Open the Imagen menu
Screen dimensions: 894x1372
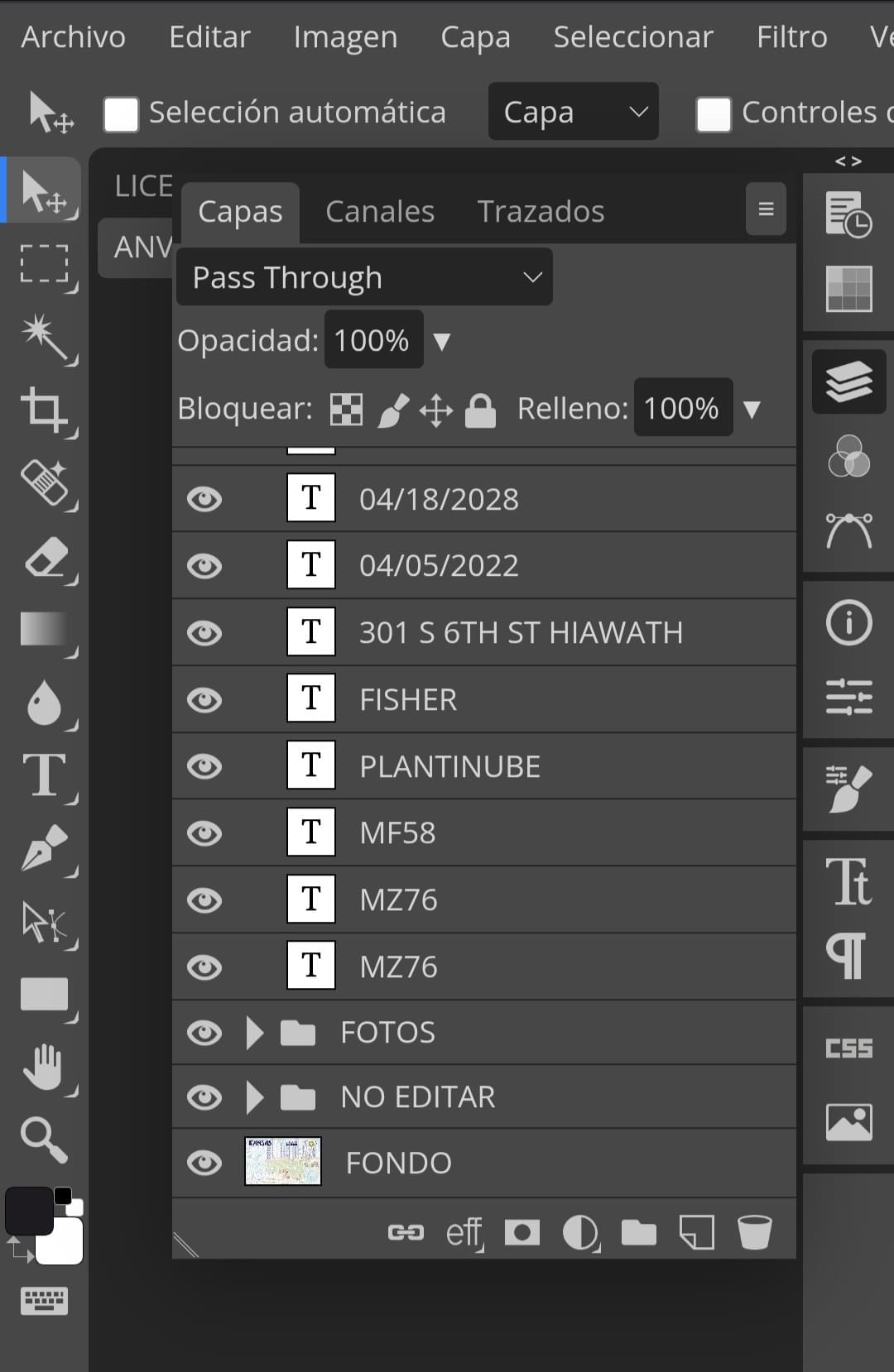tap(345, 37)
